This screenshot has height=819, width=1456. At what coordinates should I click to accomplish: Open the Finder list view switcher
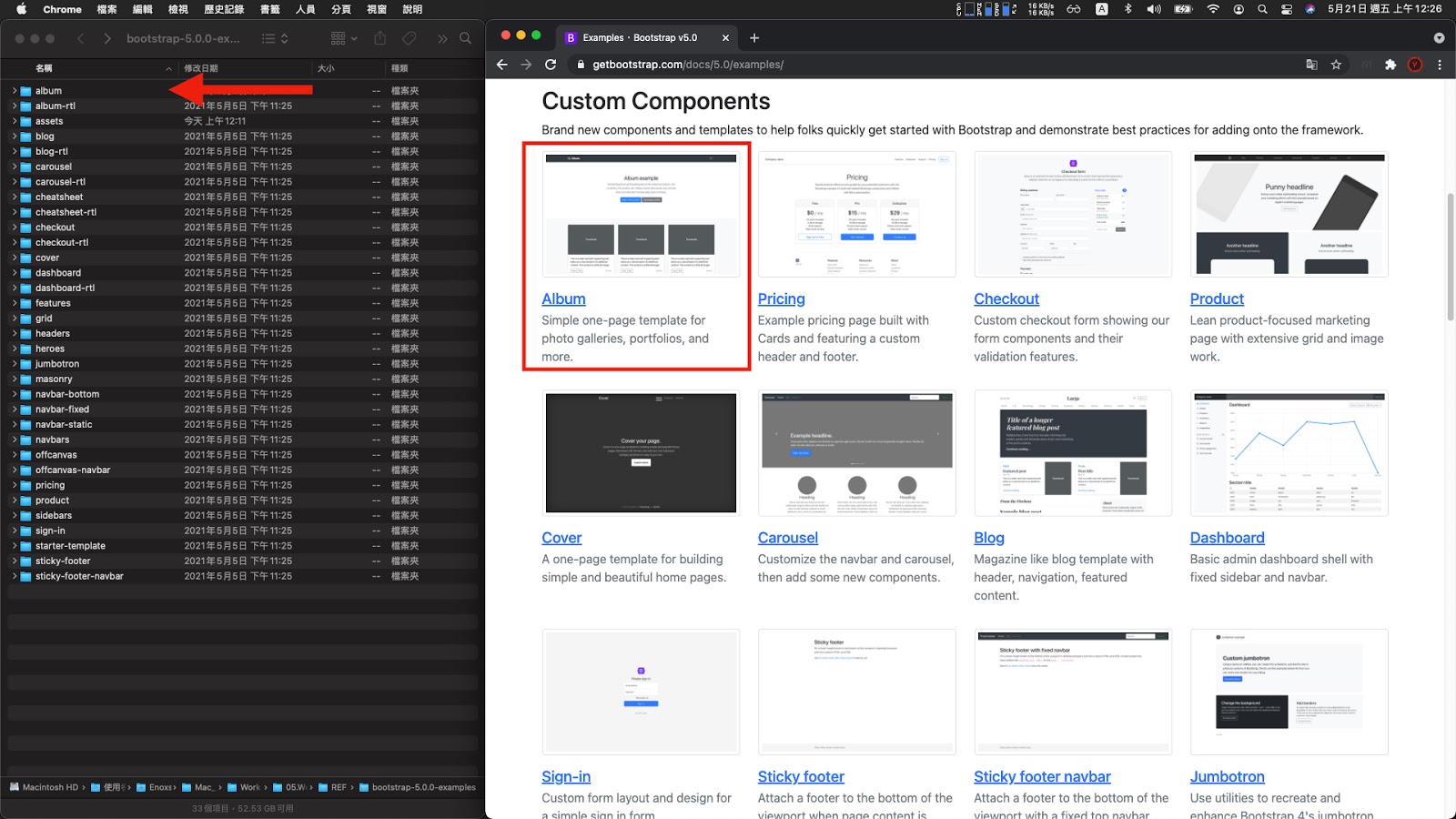pos(275,38)
